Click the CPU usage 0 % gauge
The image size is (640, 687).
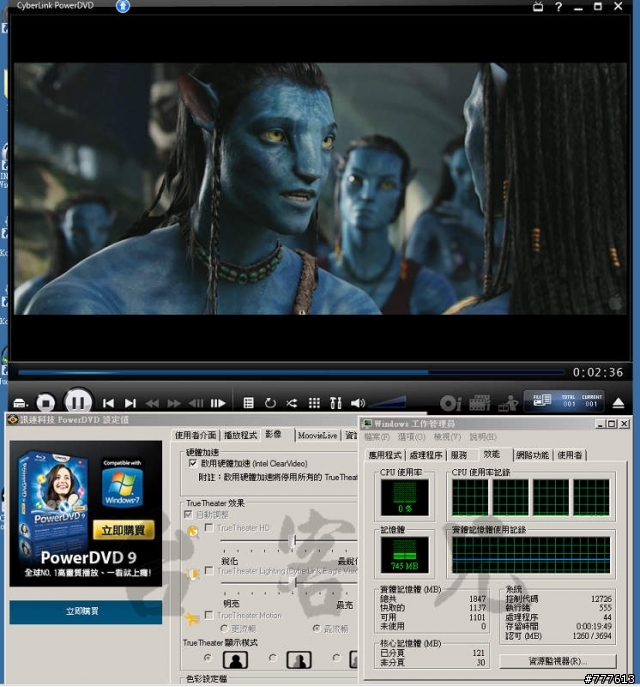pos(404,497)
